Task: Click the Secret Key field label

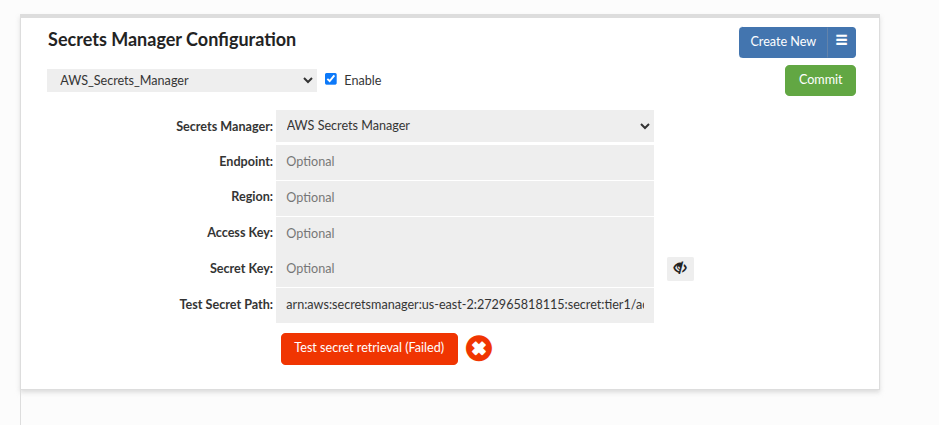Action: (x=241, y=268)
